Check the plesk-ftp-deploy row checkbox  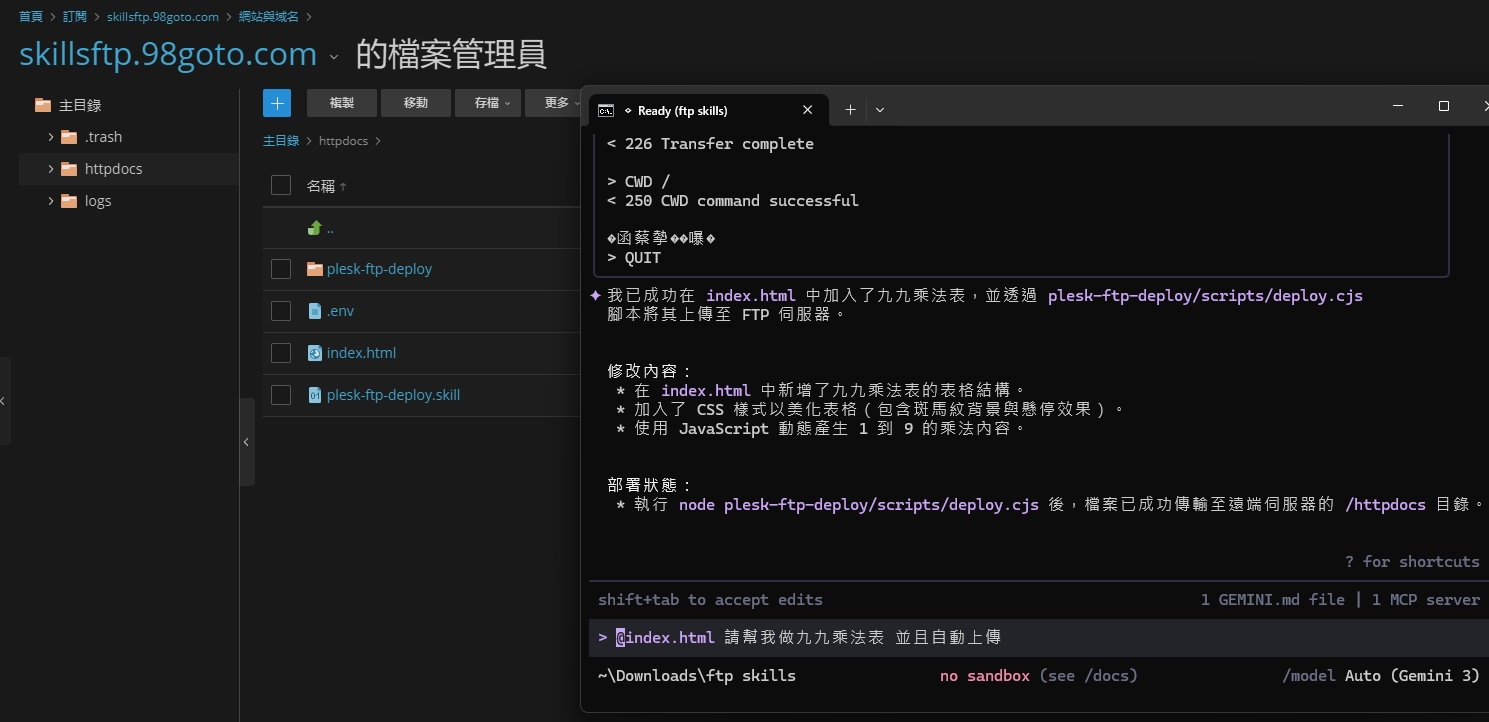[281, 269]
